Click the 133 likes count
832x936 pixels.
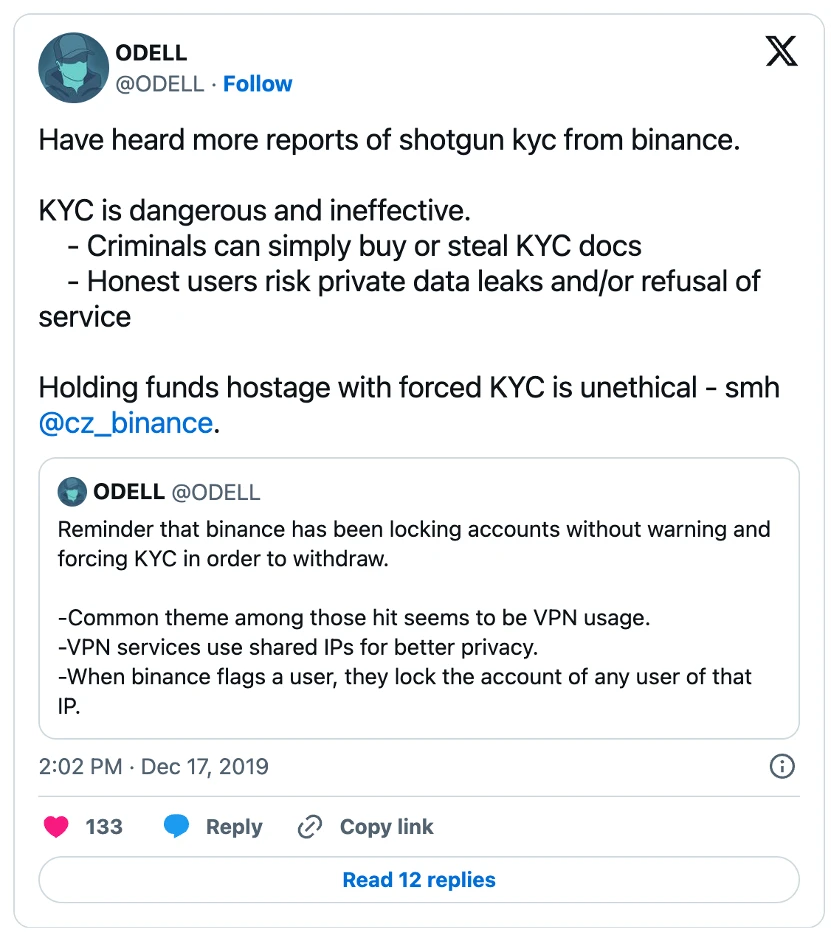(104, 827)
